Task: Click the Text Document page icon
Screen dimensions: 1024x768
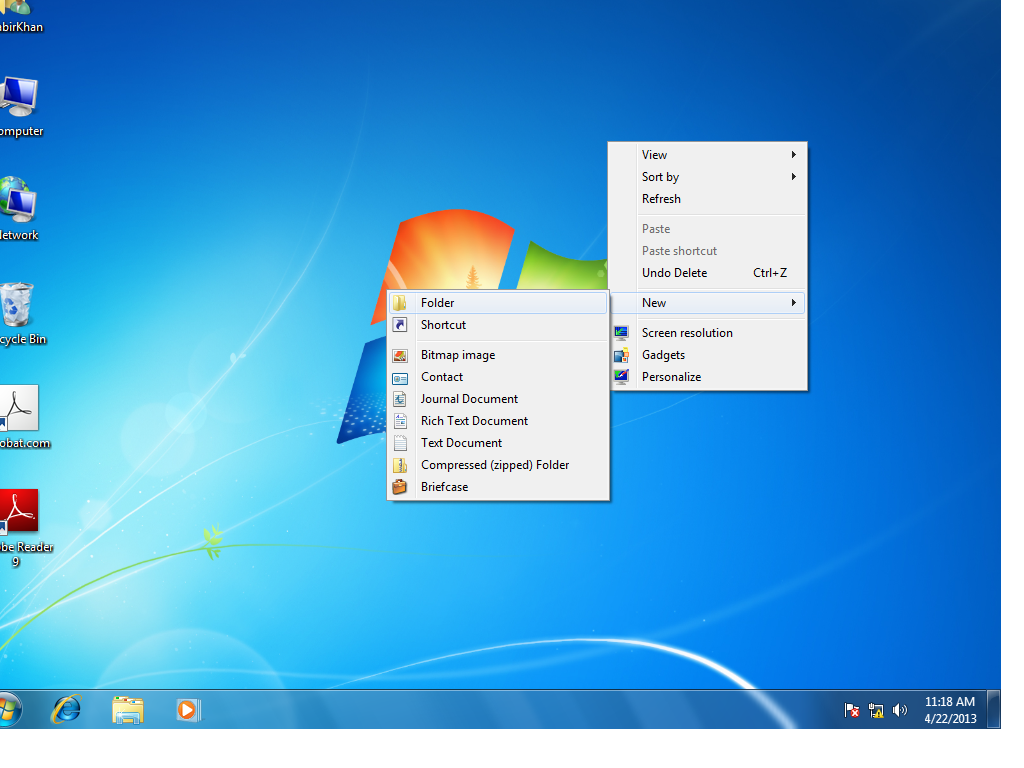Action: 400,443
